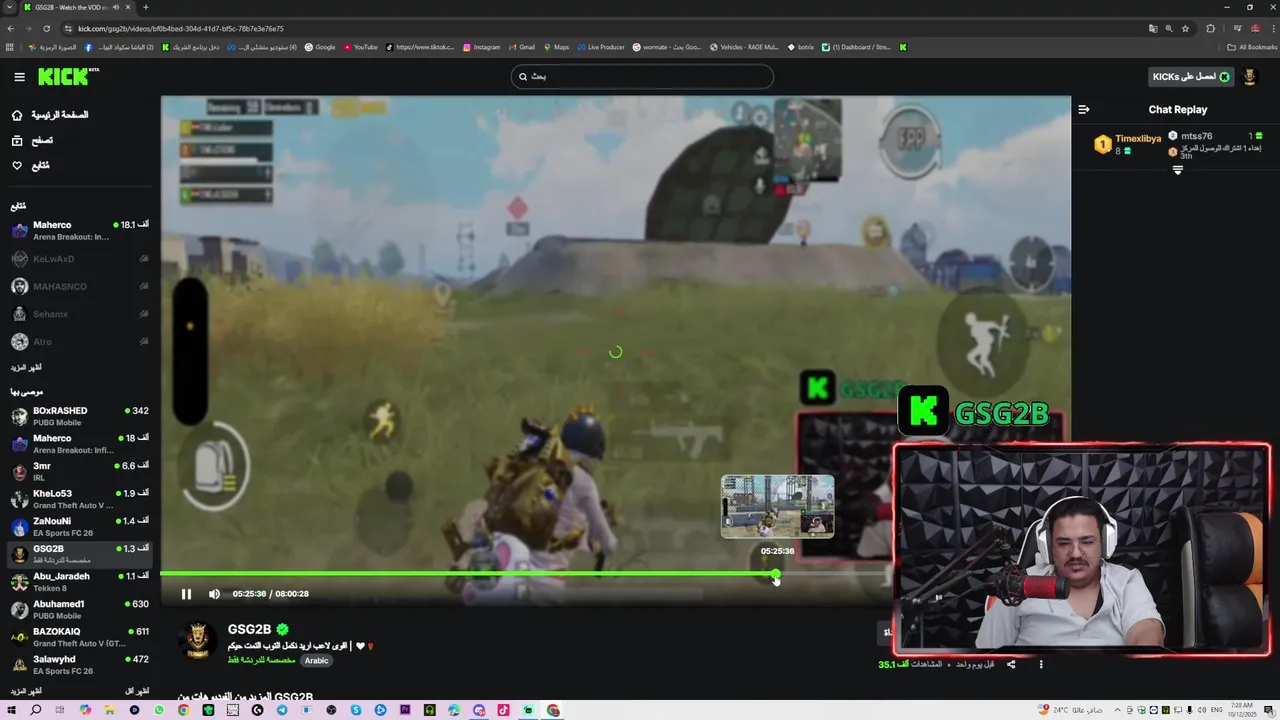Open BOxRASHED PUBG Mobile channel
This screenshot has width=1280, height=720.
(x=80, y=416)
